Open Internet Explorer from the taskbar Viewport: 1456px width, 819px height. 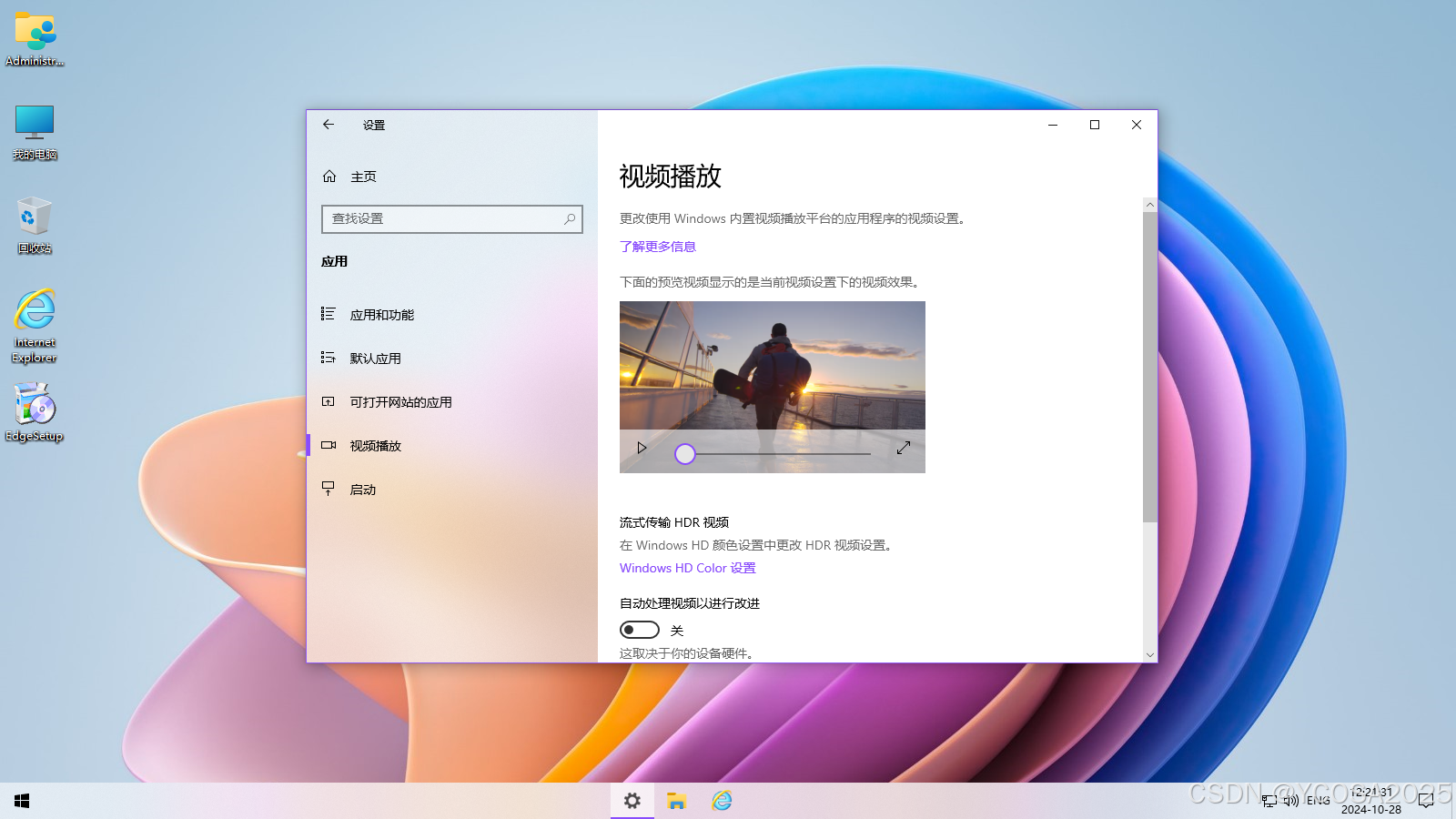click(x=722, y=801)
